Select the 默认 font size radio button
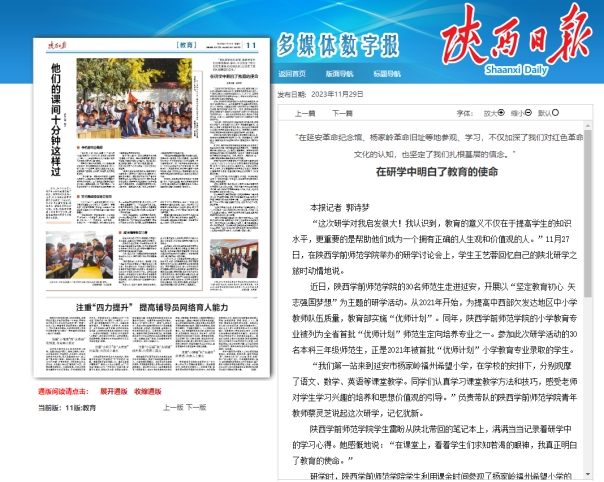This screenshot has width=604, height=482. click(x=554, y=113)
